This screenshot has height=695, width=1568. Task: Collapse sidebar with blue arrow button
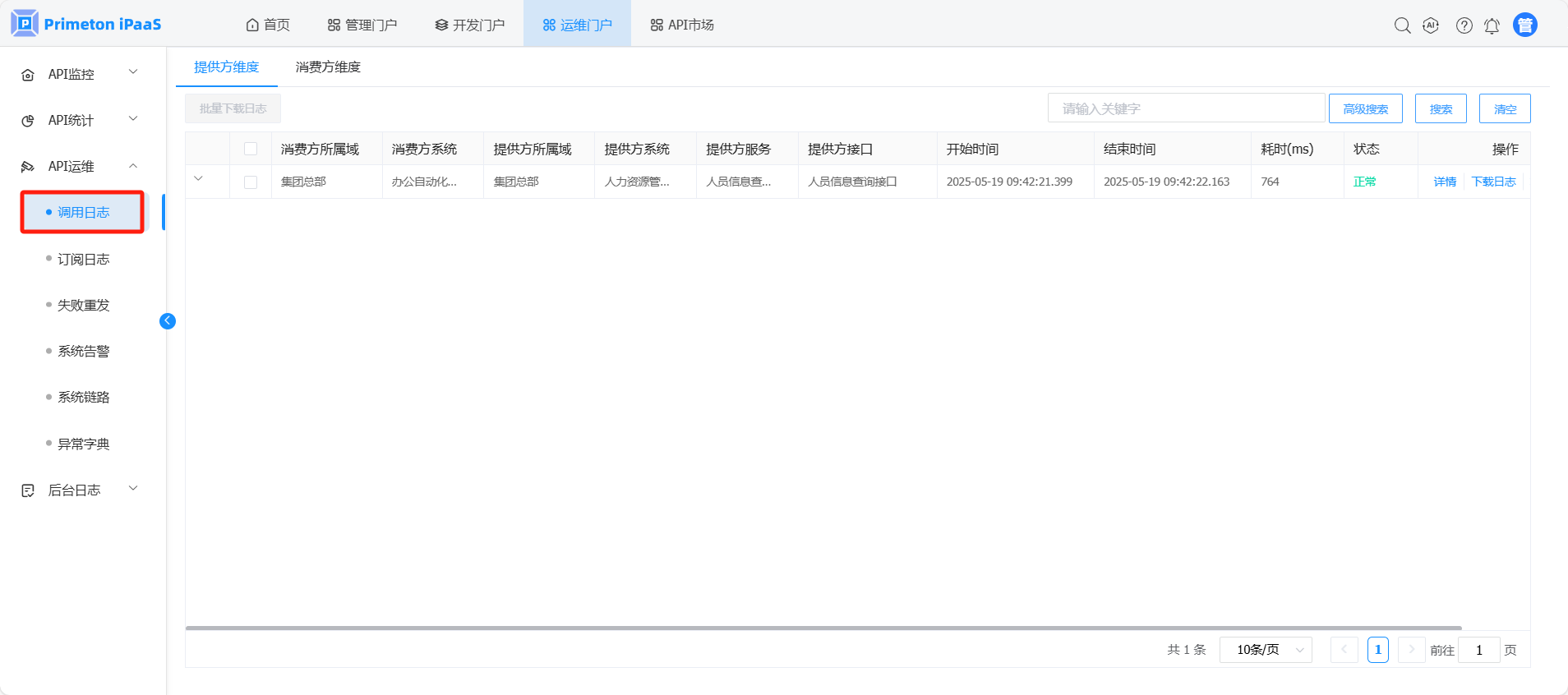click(168, 321)
